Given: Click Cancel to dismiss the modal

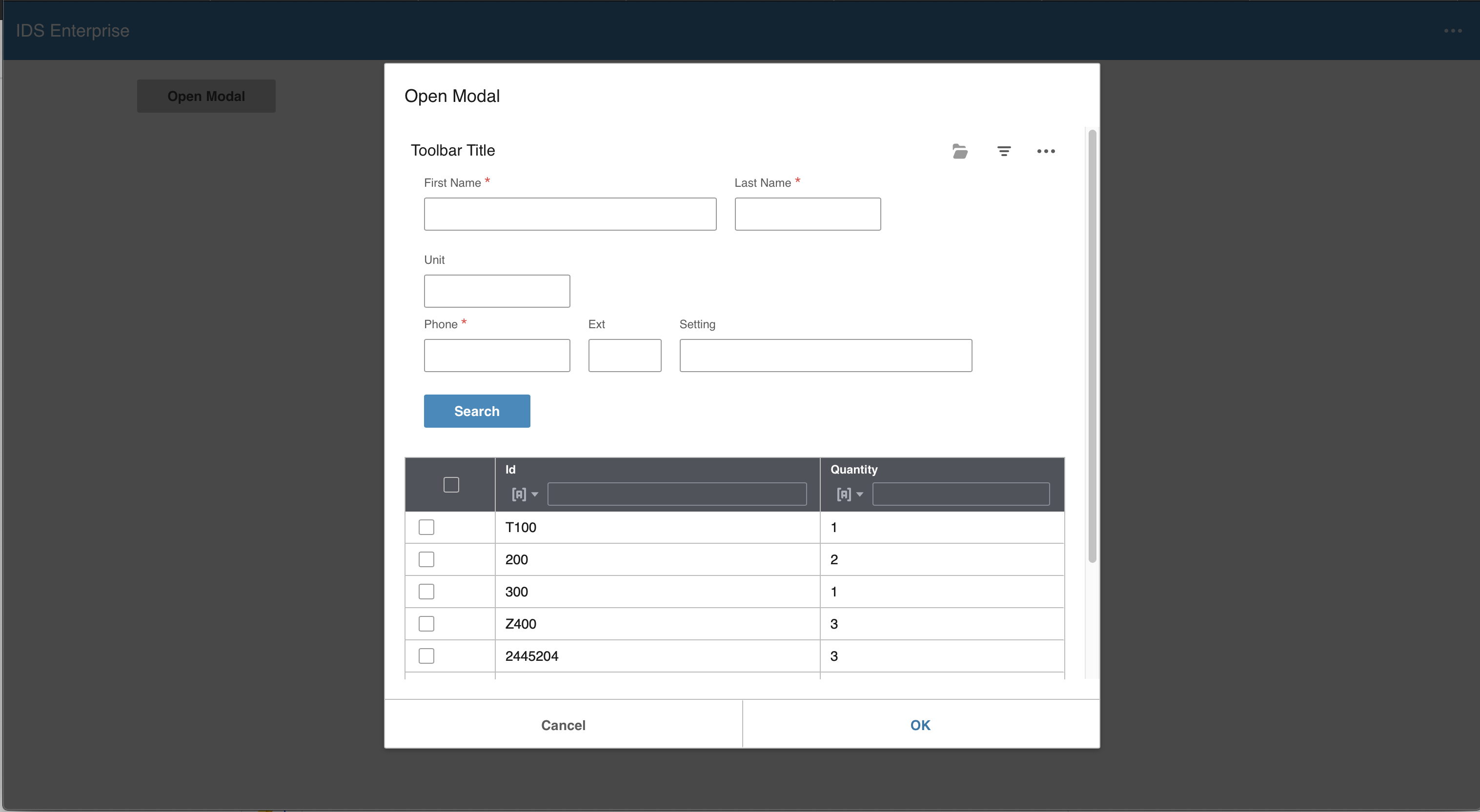Looking at the screenshot, I should (x=563, y=725).
